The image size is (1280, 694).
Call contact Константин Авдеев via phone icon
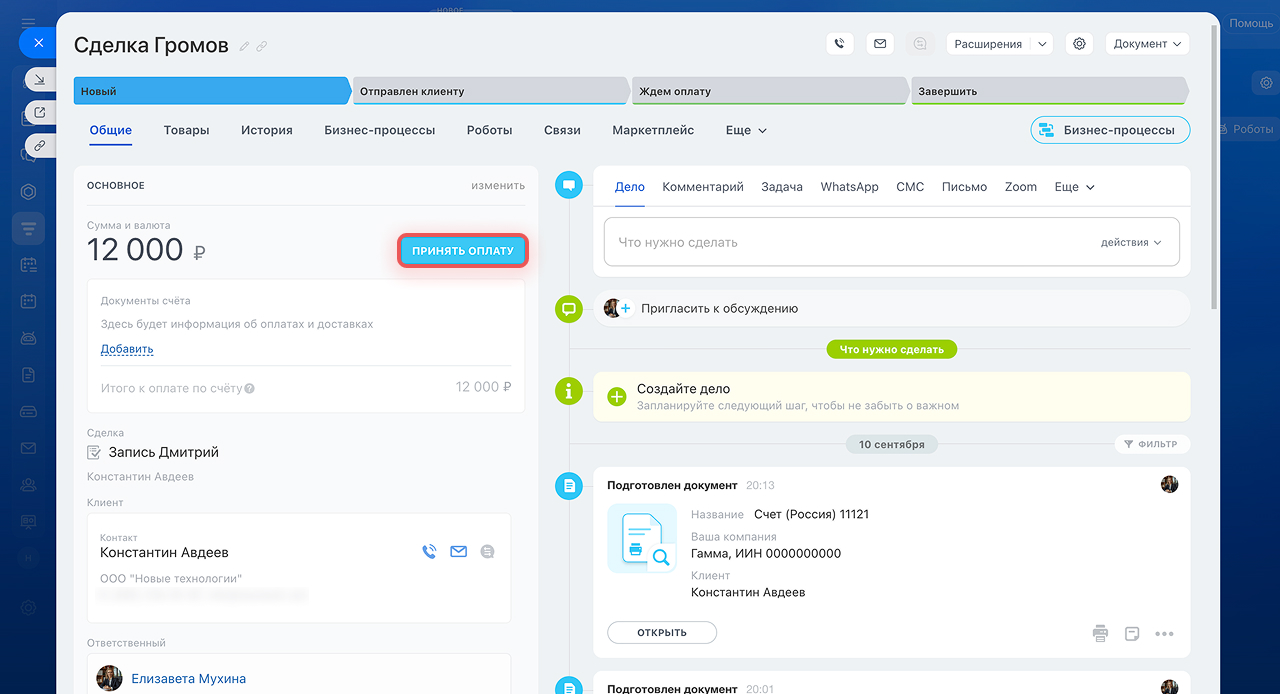pos(429,551)
